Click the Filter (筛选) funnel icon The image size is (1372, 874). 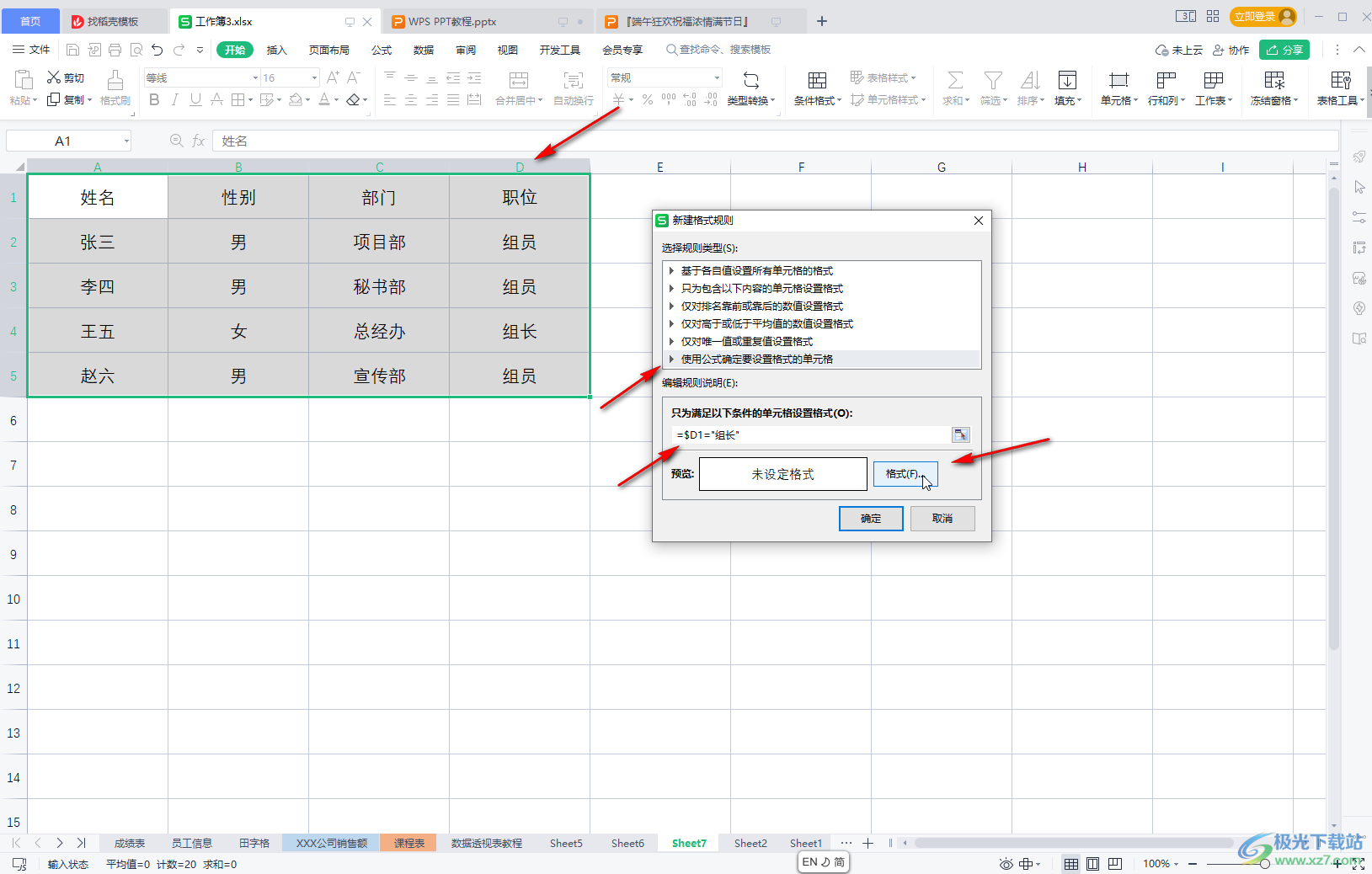(x=994, y=80)
